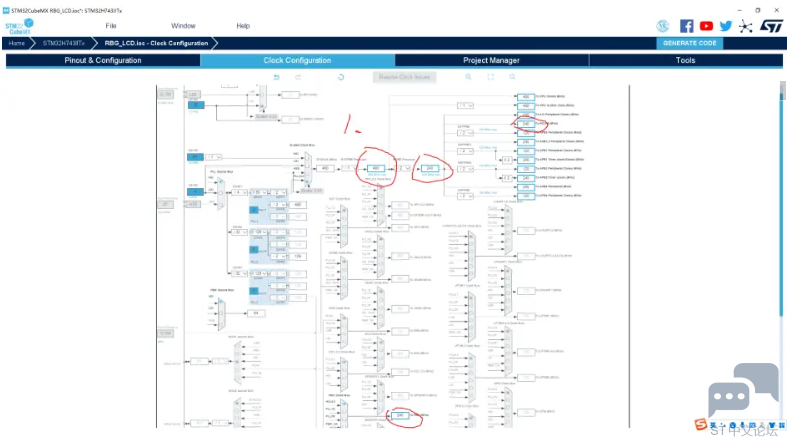Click the ST logo in top right
This screenshot has height=446, width=787.
[x=771, y=26]
